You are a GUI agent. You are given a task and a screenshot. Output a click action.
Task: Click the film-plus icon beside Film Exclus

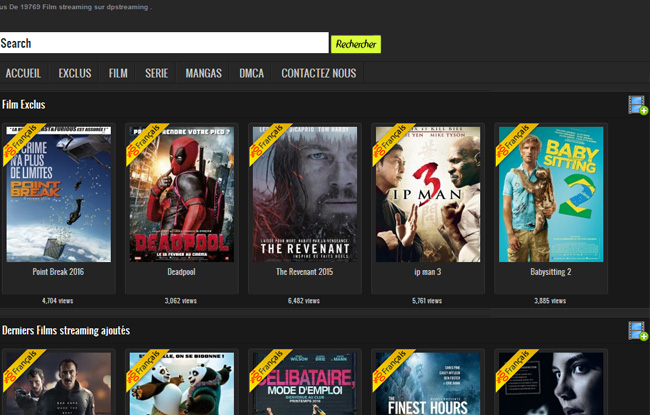[x=638, y=105]
